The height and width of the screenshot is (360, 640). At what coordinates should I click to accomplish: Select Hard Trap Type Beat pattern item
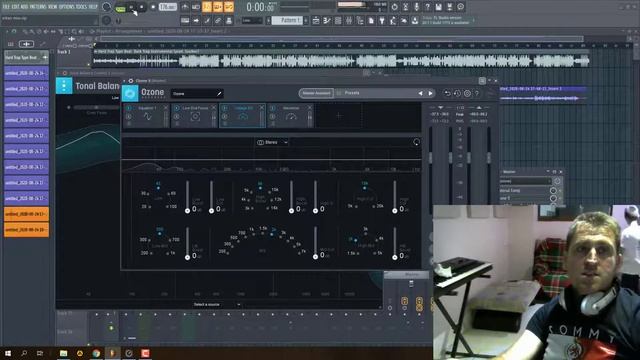coord(26,58)
